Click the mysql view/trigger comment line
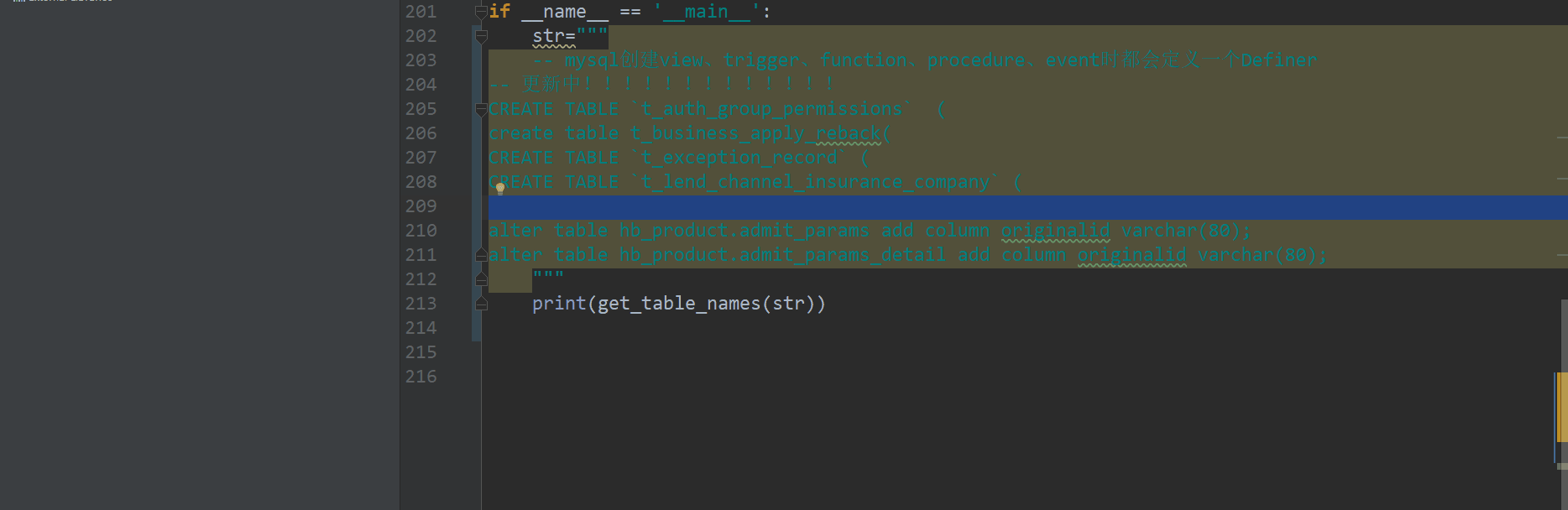1568x510 pixels. [x=924, y=60]
